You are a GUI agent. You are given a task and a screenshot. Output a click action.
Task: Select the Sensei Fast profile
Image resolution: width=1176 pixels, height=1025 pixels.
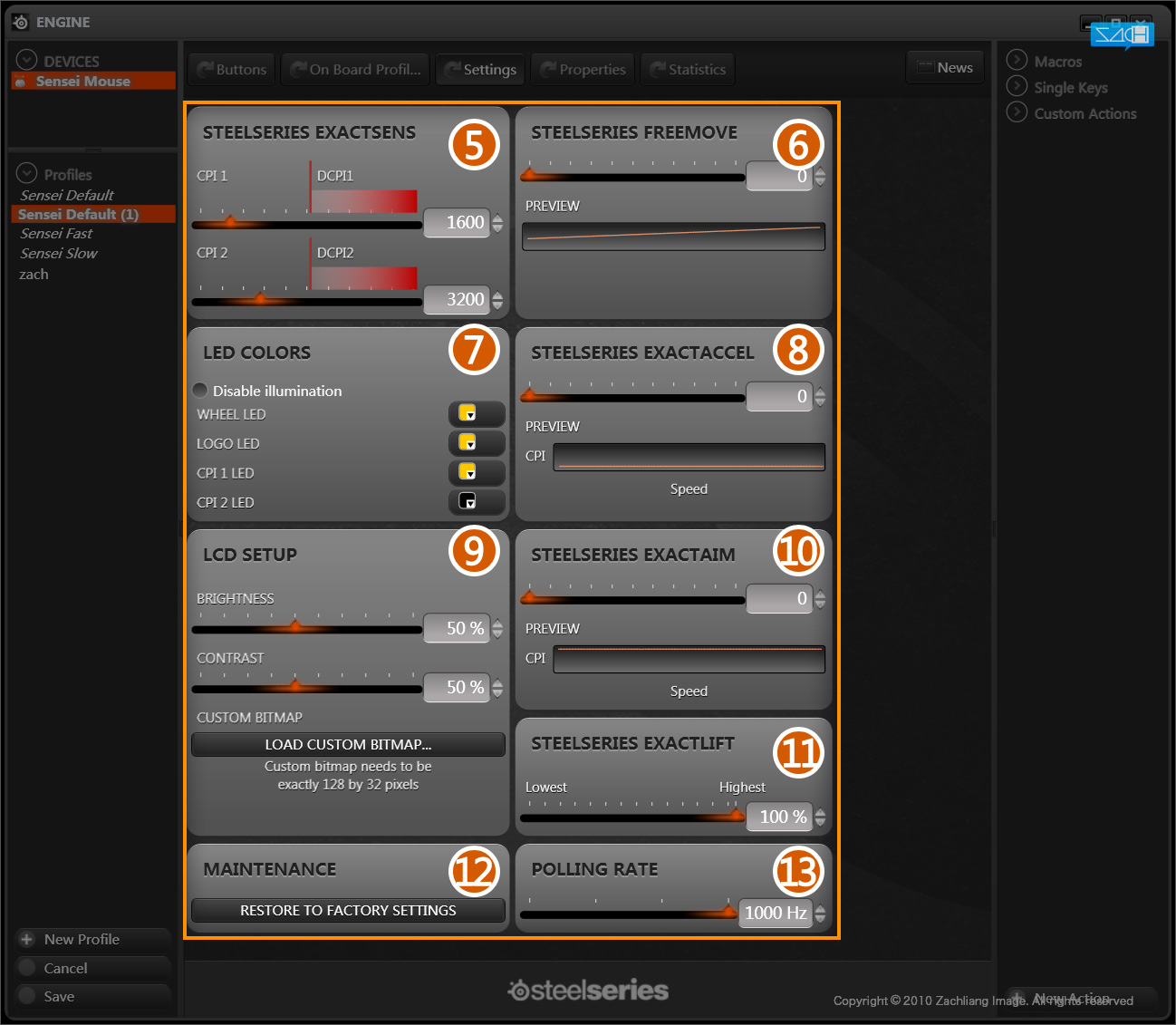click(56, 233)
